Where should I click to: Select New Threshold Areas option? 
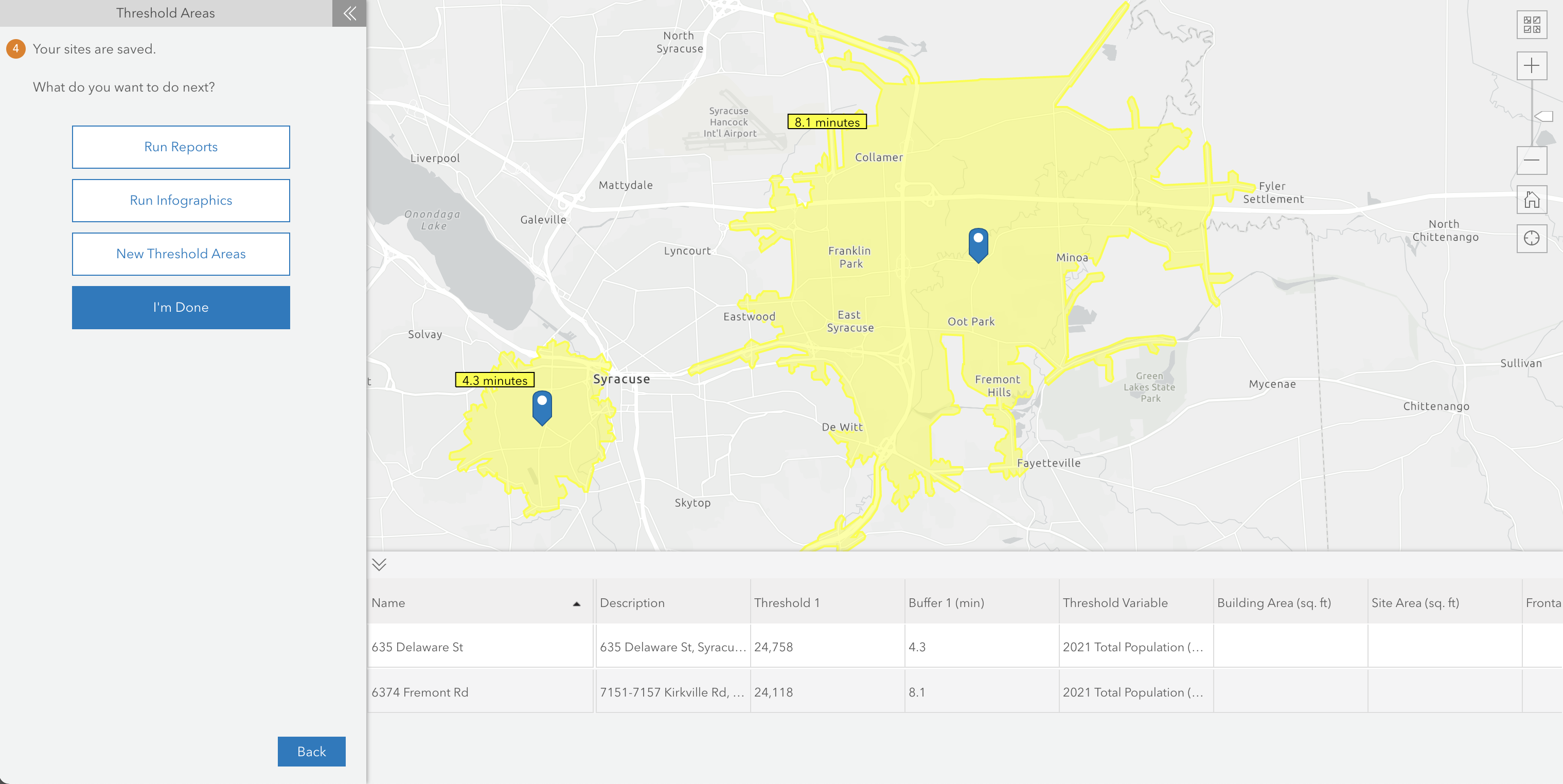(x=181, y=253)
